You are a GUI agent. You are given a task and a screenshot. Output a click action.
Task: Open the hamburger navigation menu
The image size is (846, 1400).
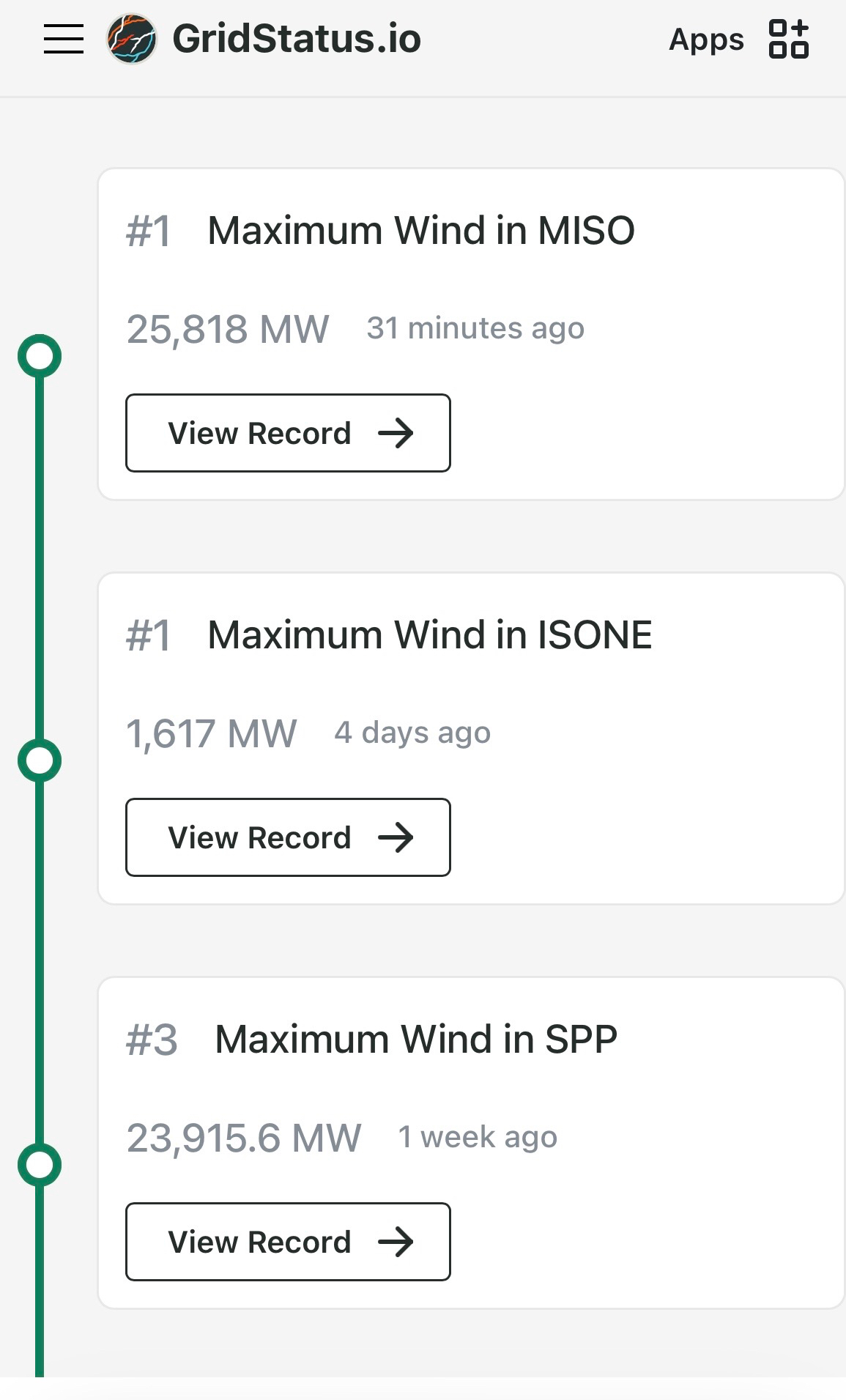point(64,39)
